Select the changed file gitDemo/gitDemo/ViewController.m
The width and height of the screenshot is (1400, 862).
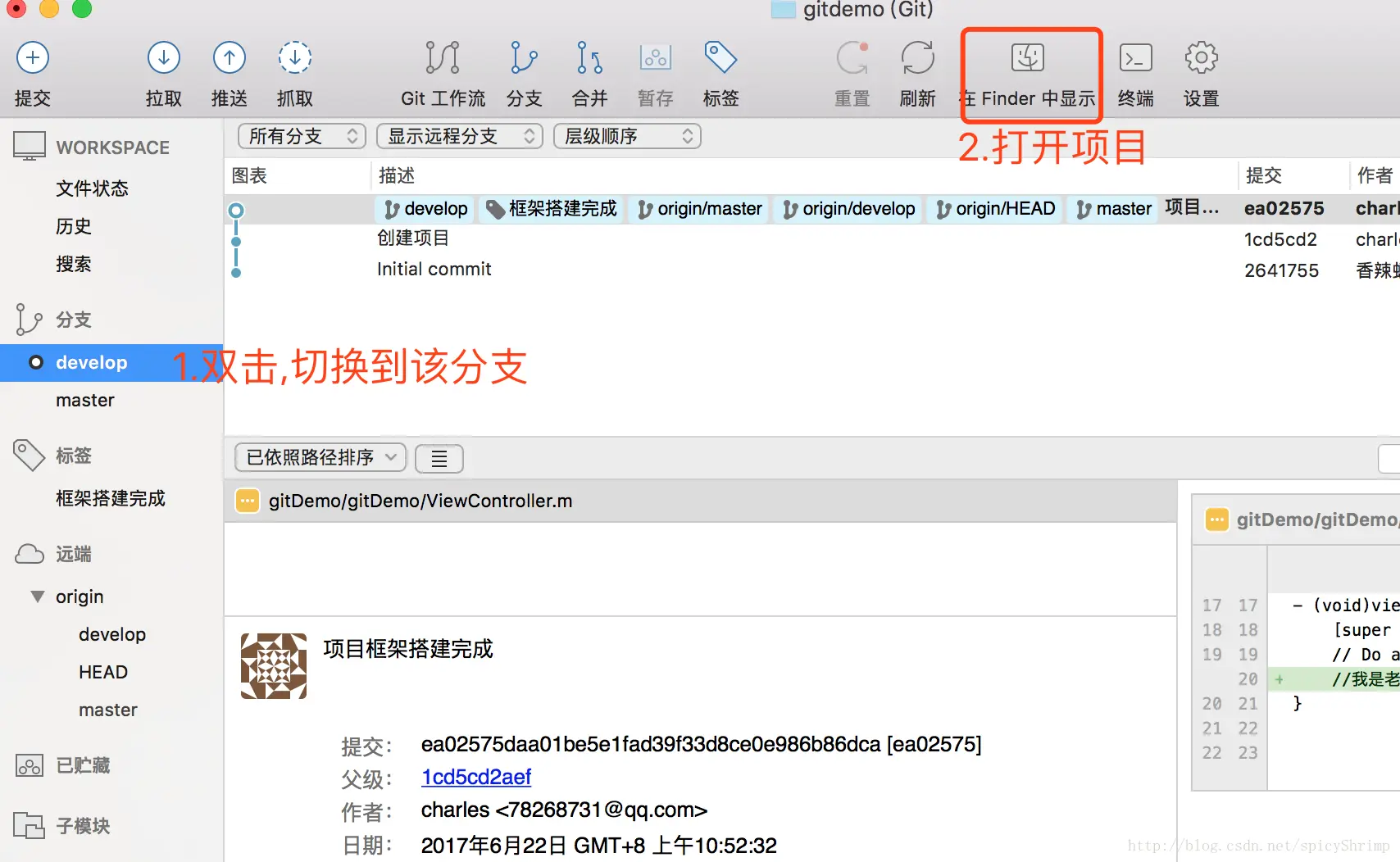point(701,501)
